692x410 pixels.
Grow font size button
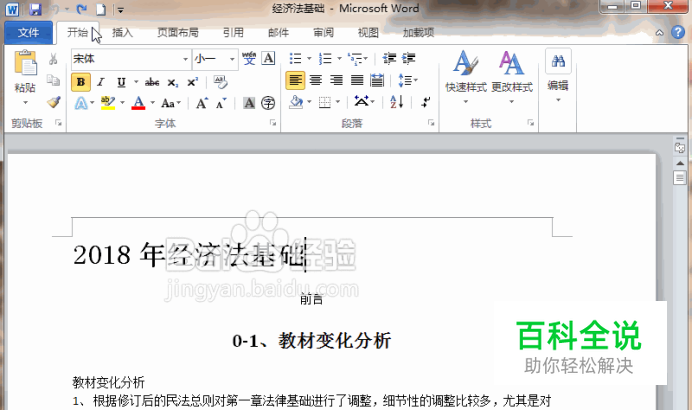click(202, 103)
